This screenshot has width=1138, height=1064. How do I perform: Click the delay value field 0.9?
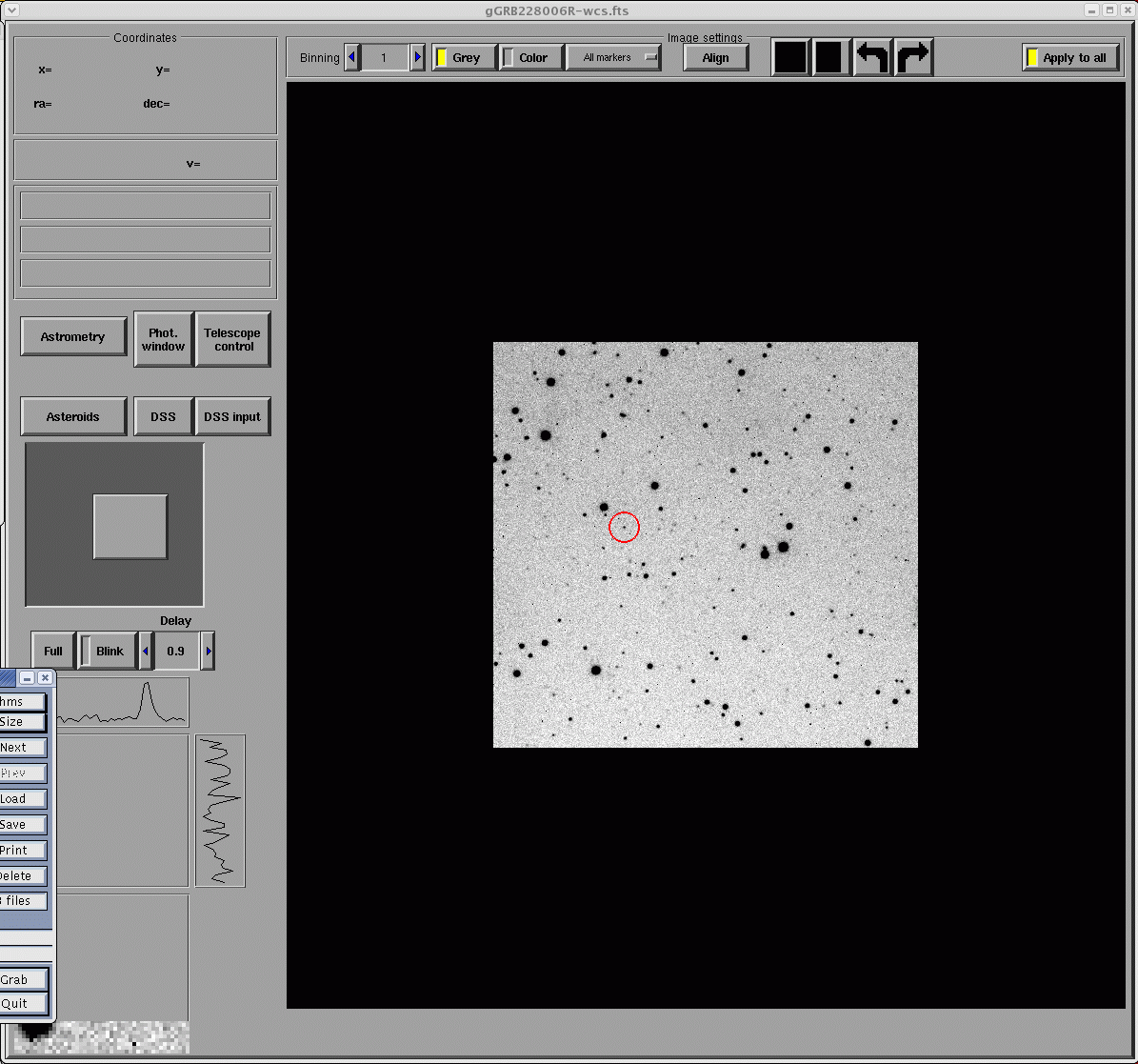coord(176,651)
